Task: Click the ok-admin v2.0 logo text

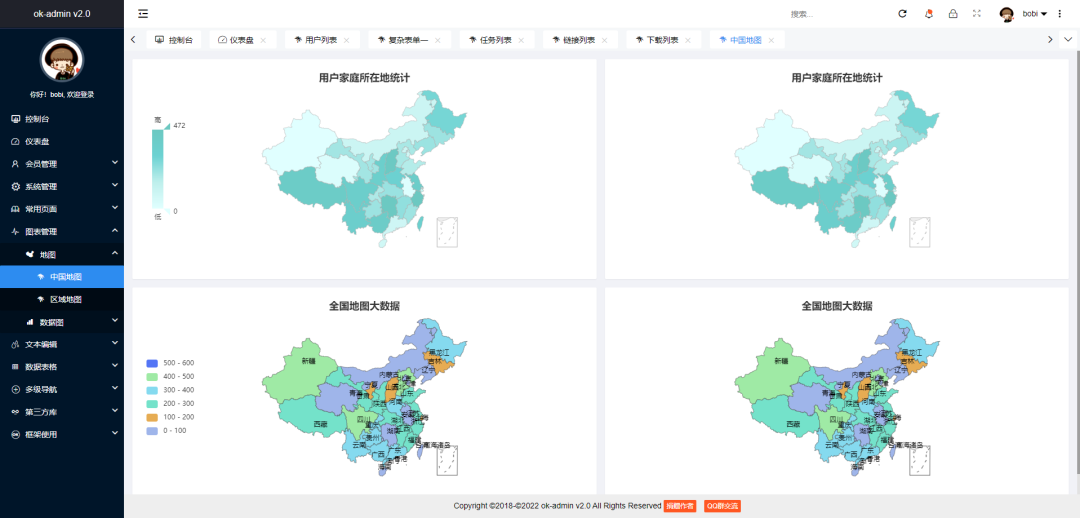Action: (x=62, y=14)
